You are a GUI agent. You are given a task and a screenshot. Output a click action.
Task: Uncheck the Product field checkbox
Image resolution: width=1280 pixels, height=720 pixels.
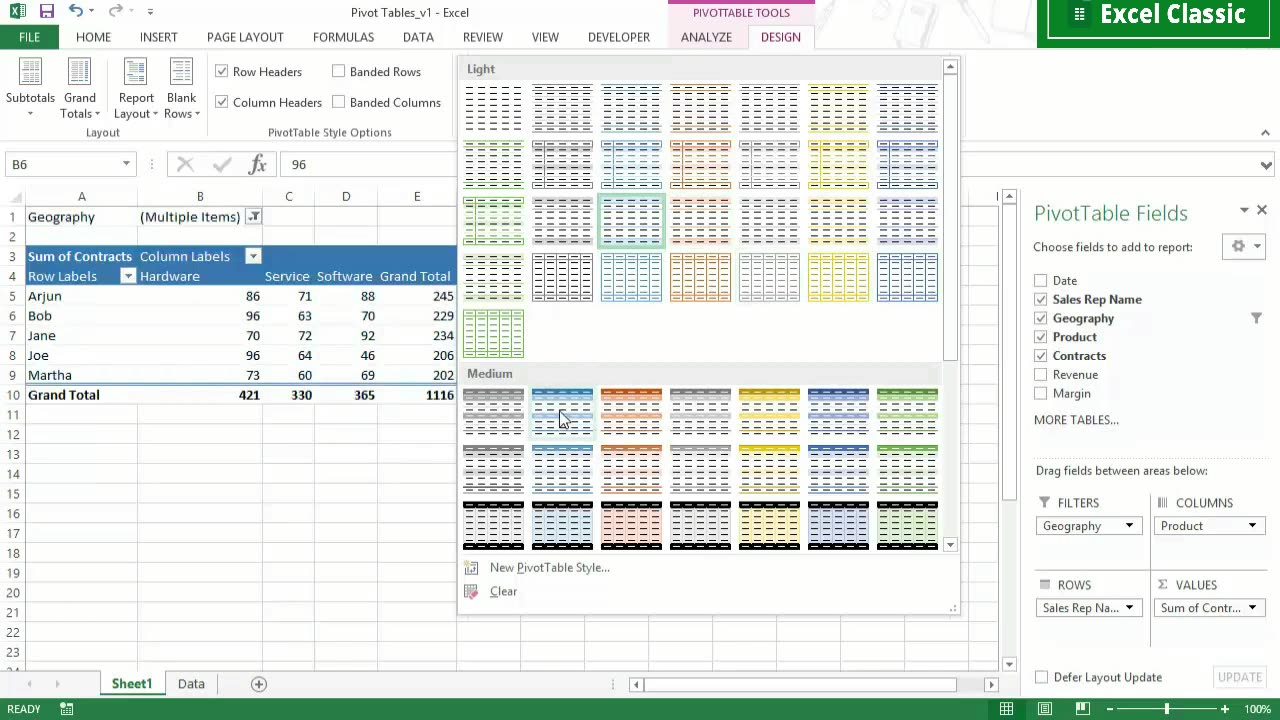pyautogui.click(x=1041, y=337)
